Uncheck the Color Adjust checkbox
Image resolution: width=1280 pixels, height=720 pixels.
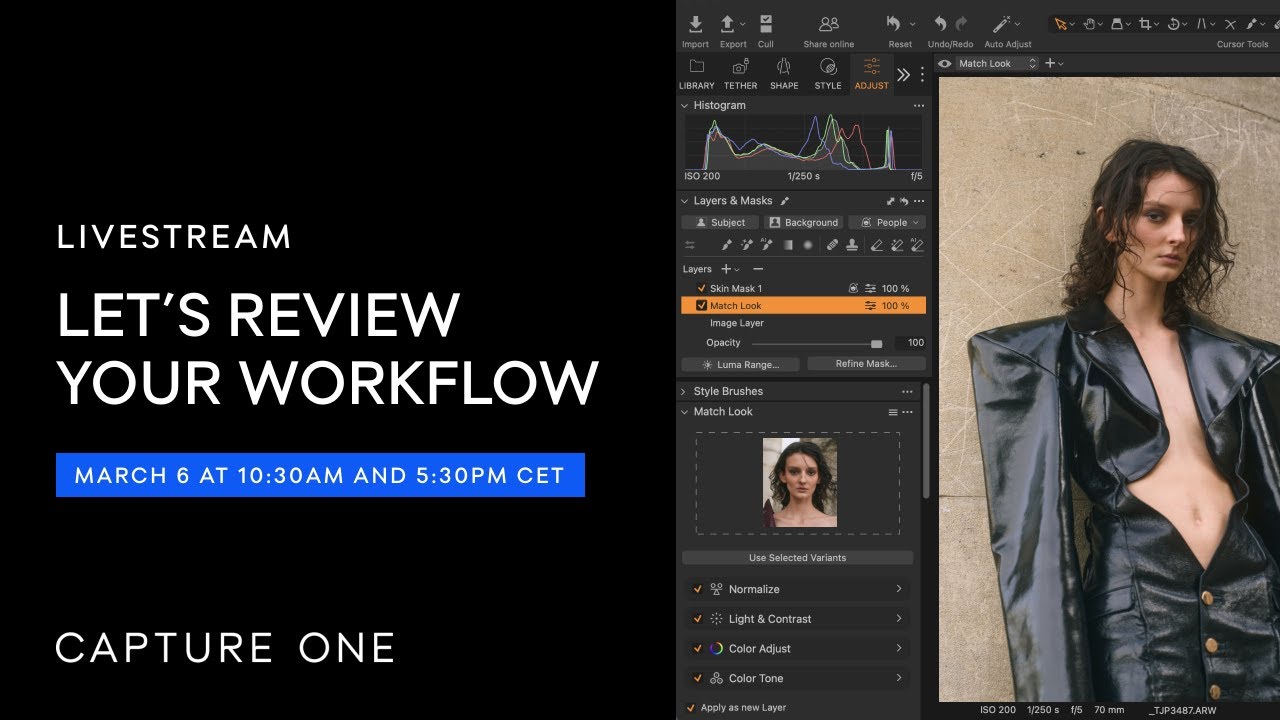pyautogui.click(x=697, y=648)
